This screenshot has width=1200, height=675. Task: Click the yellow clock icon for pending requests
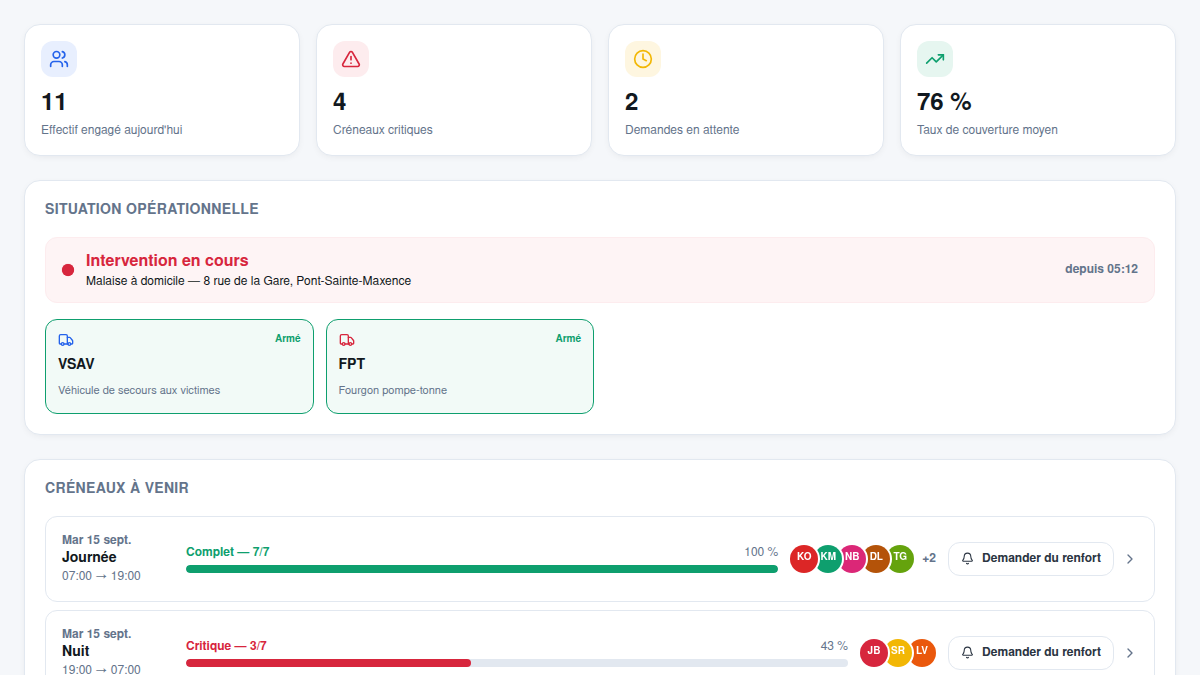[x=643, y=59]
